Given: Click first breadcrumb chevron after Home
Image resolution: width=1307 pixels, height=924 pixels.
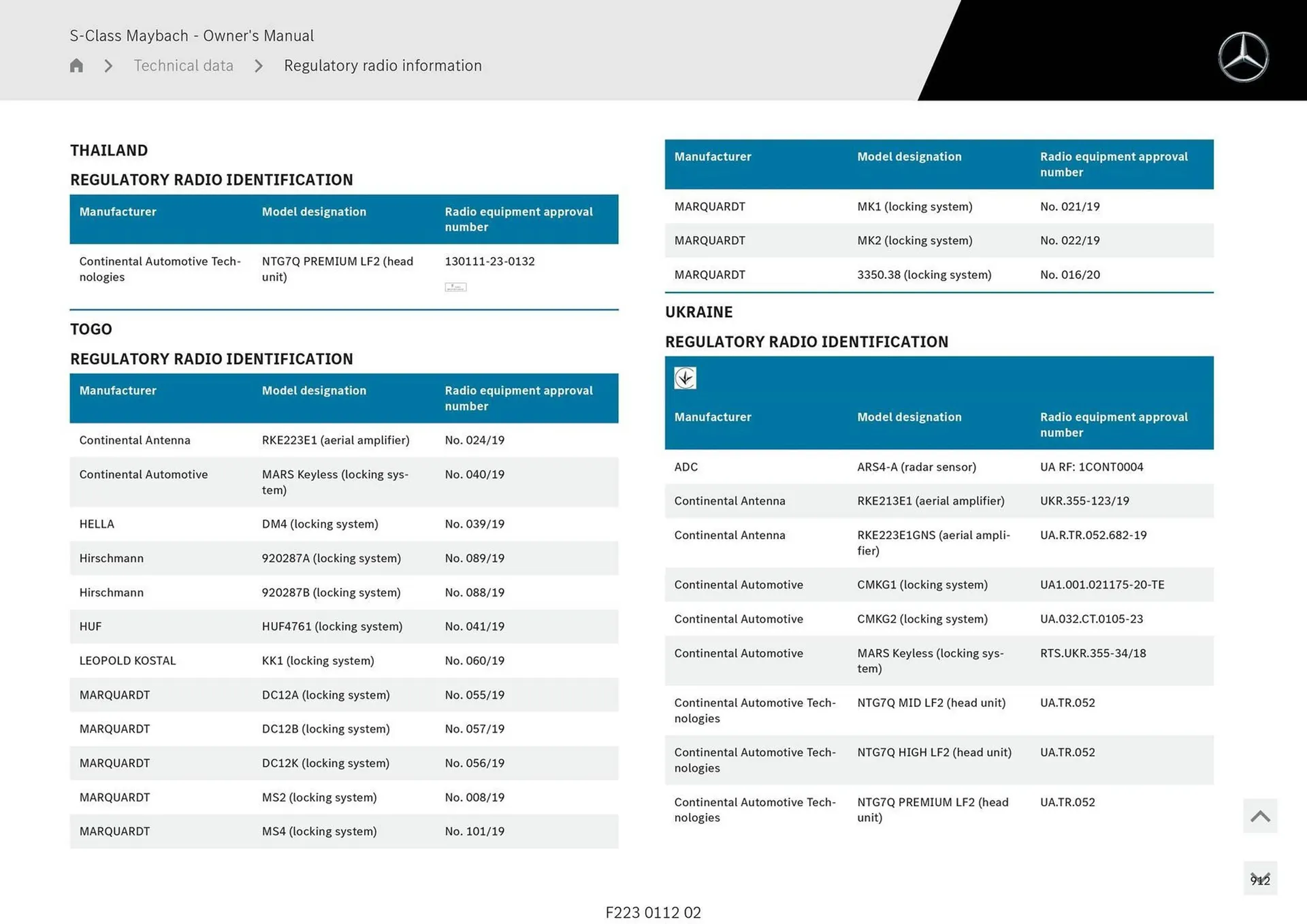Looking at the screenshot, I should 108,66.
